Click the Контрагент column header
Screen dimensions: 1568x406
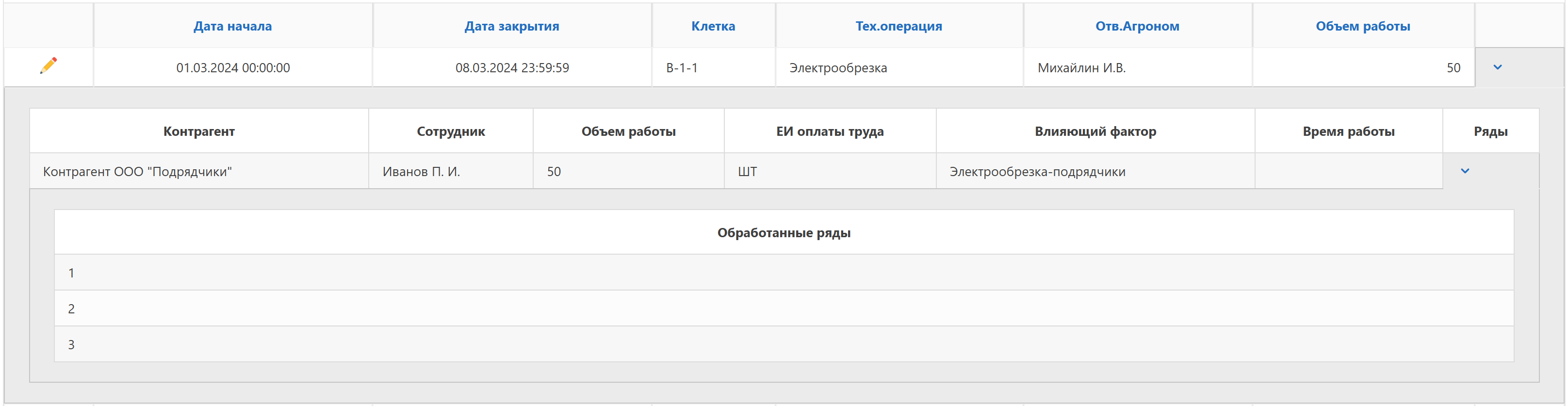pyautogui.click(x=199, y=131)
